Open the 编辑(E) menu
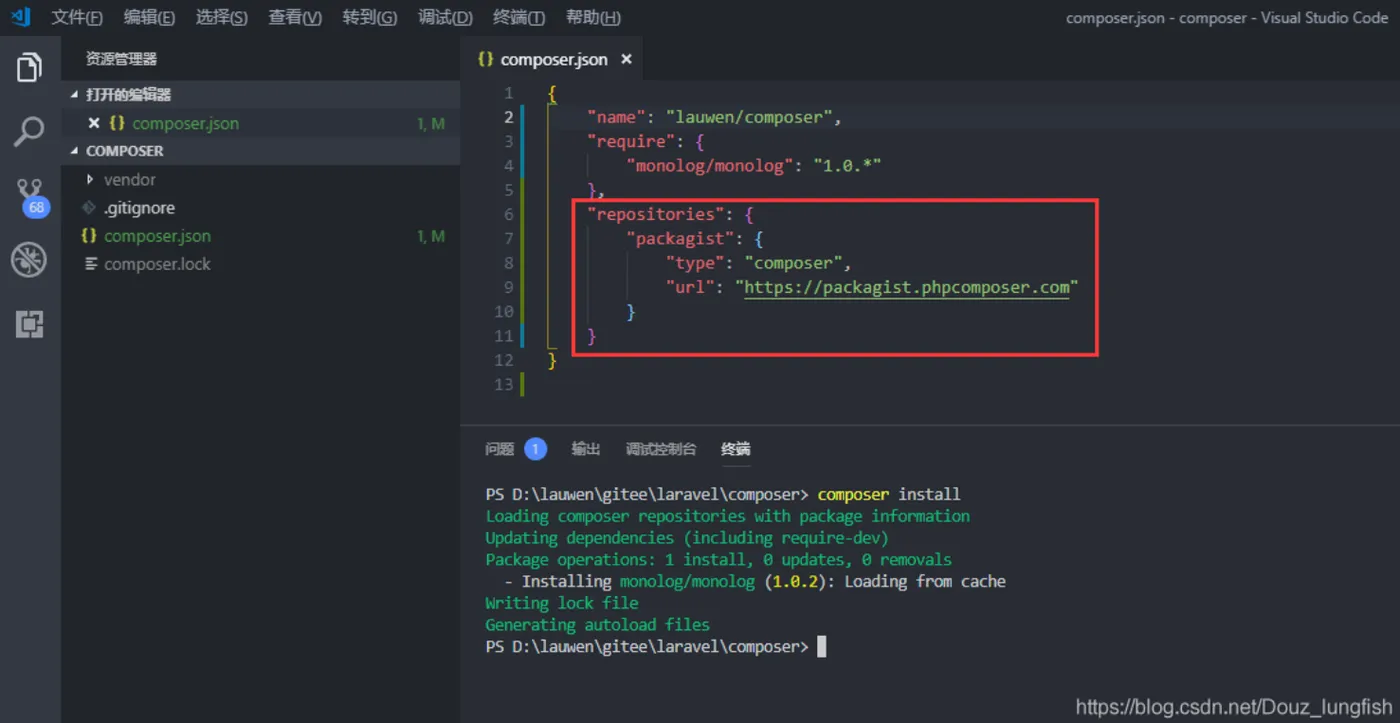This screenshot has width=1400, height=723. click(149, 18)
